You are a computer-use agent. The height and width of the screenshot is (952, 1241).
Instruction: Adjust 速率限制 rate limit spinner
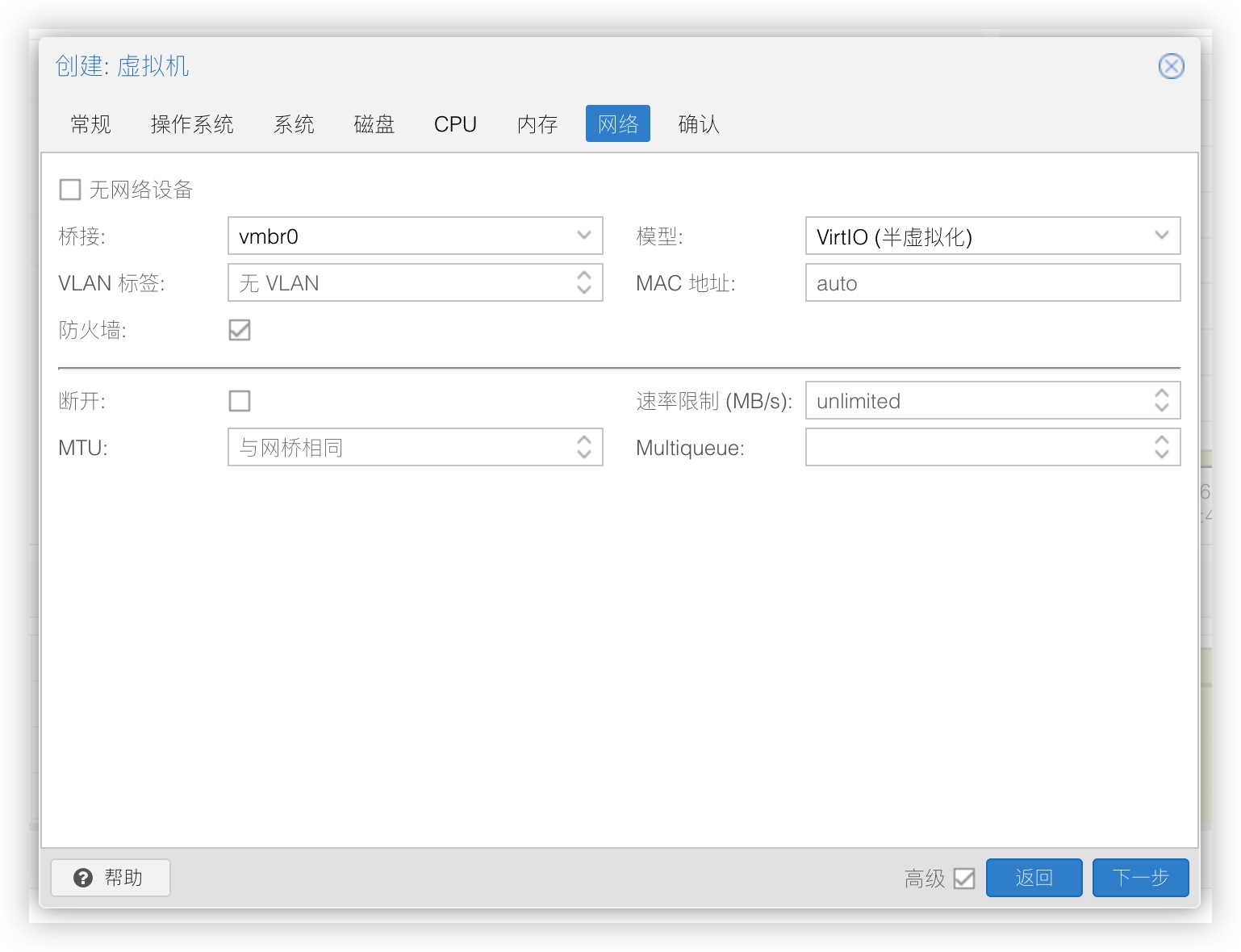click(x=1161, y=400)
